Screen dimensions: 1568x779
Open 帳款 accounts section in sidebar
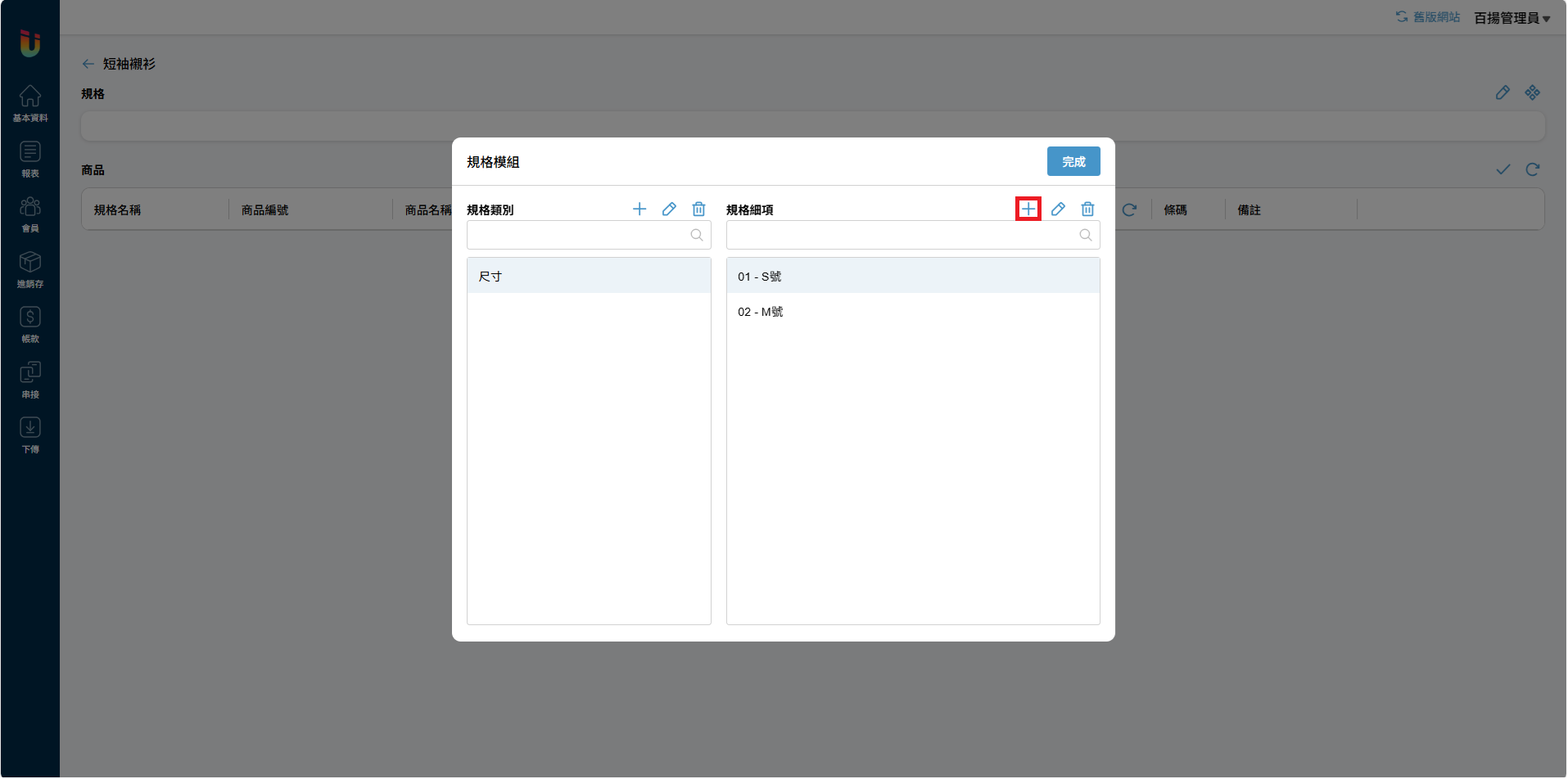30,325
